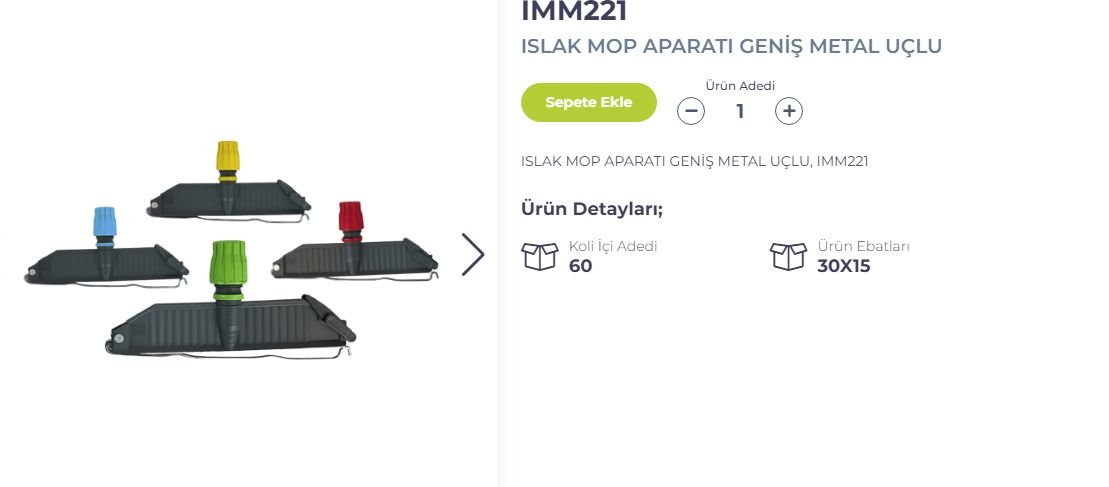Click the IMM221 product code title
The width and height of the screenshot is (1109, 487).
pyautogui.click(x=574, y=12)
